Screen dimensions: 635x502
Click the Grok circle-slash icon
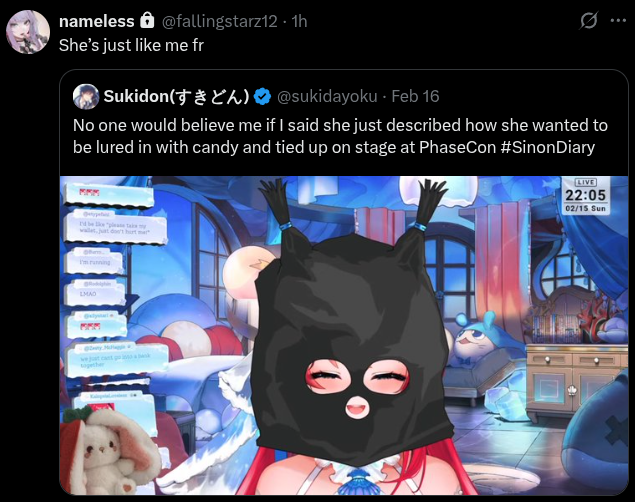click(588, 20)
